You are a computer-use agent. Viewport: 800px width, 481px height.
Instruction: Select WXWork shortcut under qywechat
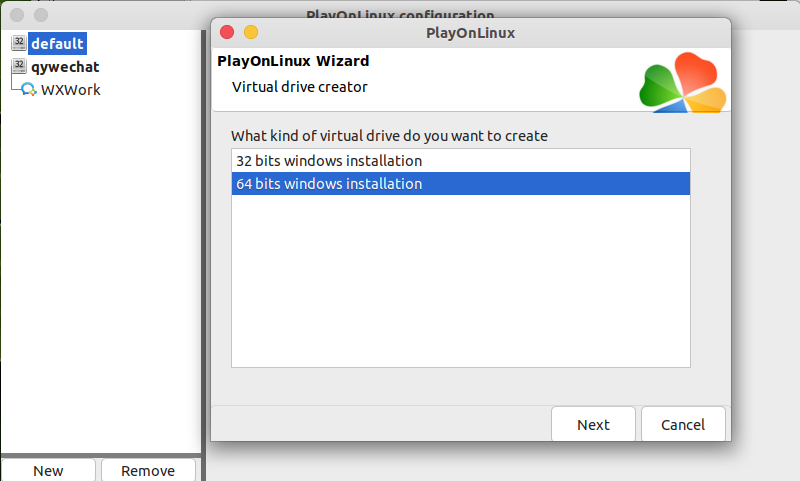(x=70, y=90)
